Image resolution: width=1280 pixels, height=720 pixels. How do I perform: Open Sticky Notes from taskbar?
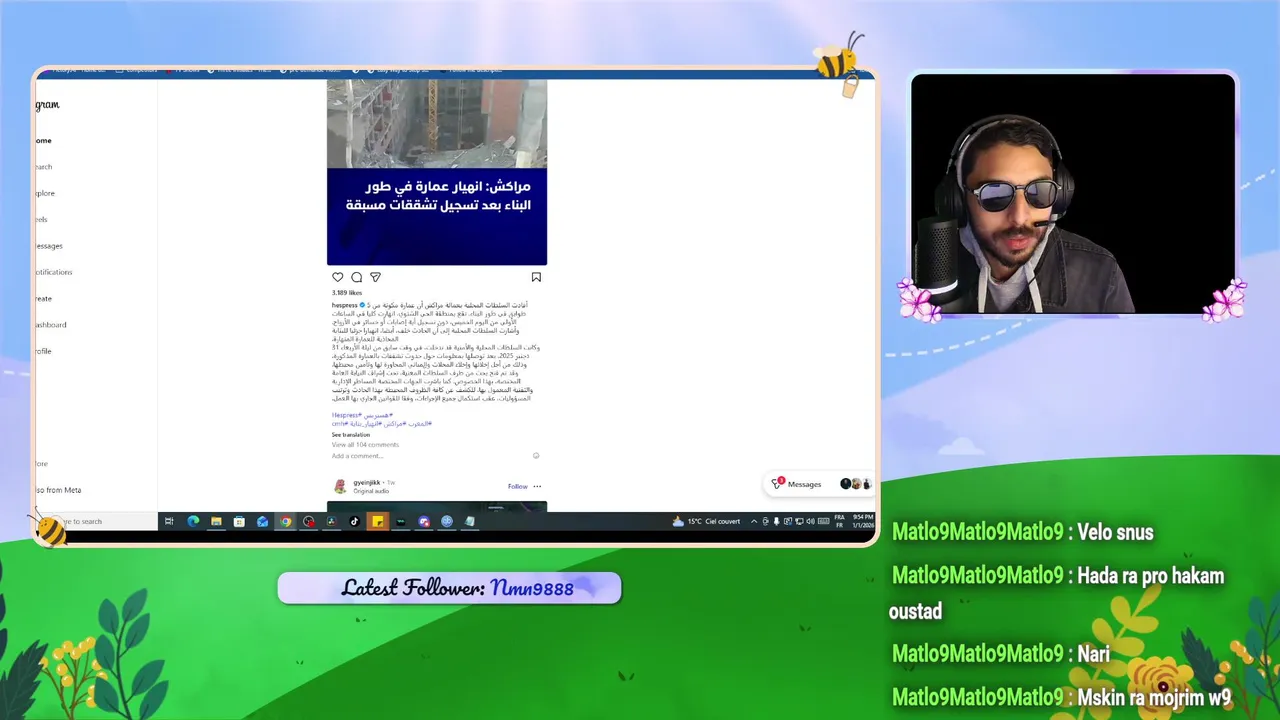click(x=378, y=521)
